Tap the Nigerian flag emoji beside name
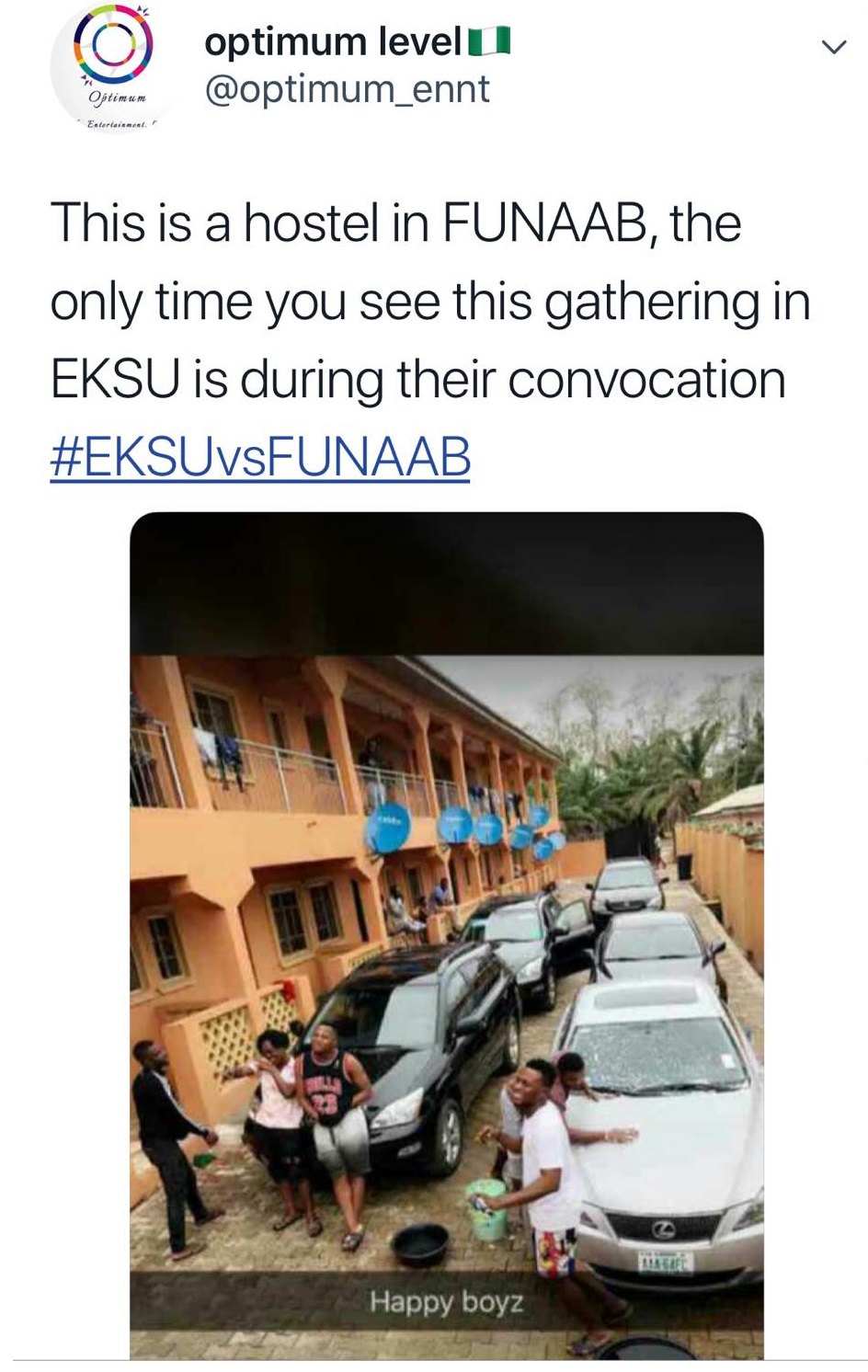The image size is (868, 1372). click(489, 42)
